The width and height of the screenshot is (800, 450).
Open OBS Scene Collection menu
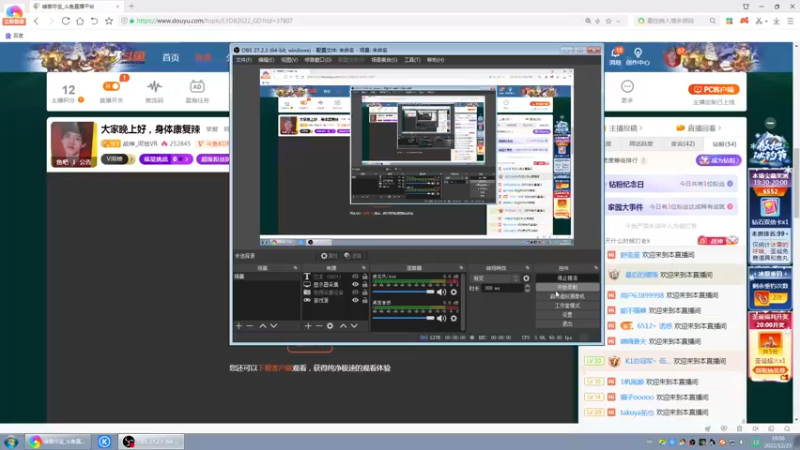click(384, 60)
